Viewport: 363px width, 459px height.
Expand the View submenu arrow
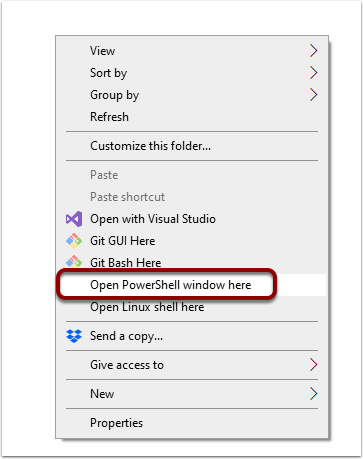click(x=313, y=51)
